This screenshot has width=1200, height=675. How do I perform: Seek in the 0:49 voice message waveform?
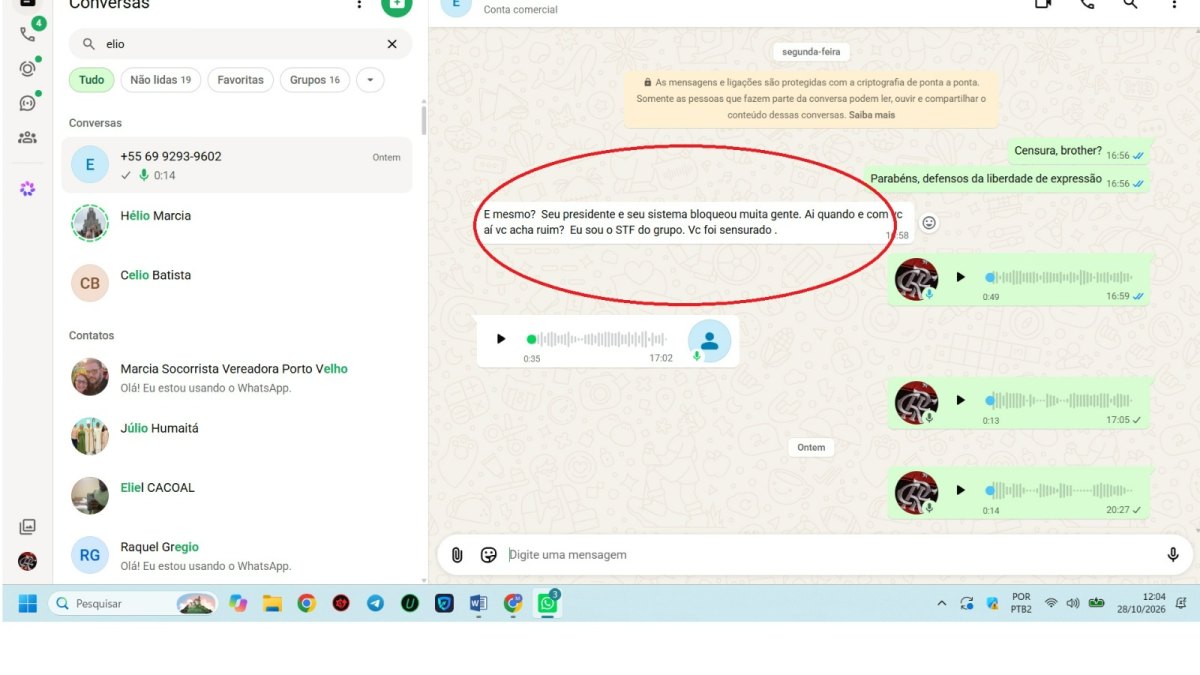tap(1059, 277)
